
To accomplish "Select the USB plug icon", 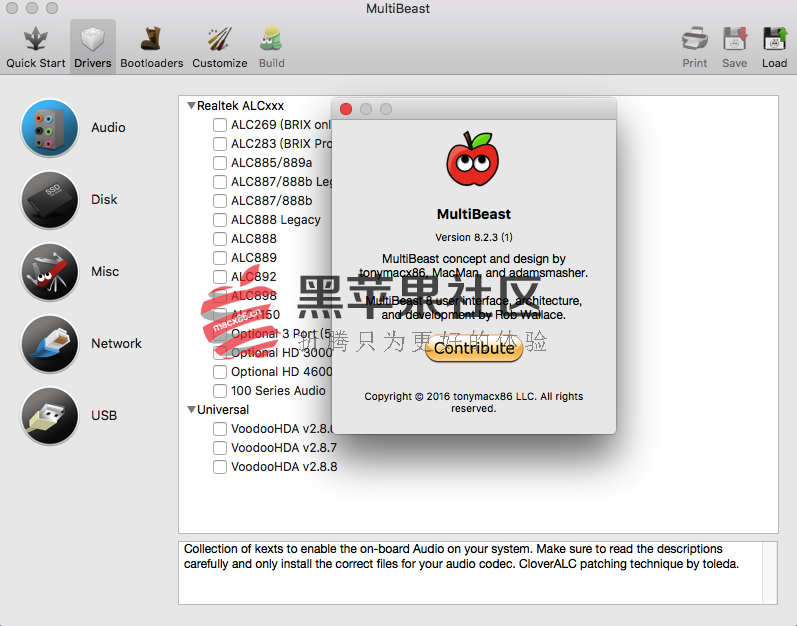I will coord(49,416).
